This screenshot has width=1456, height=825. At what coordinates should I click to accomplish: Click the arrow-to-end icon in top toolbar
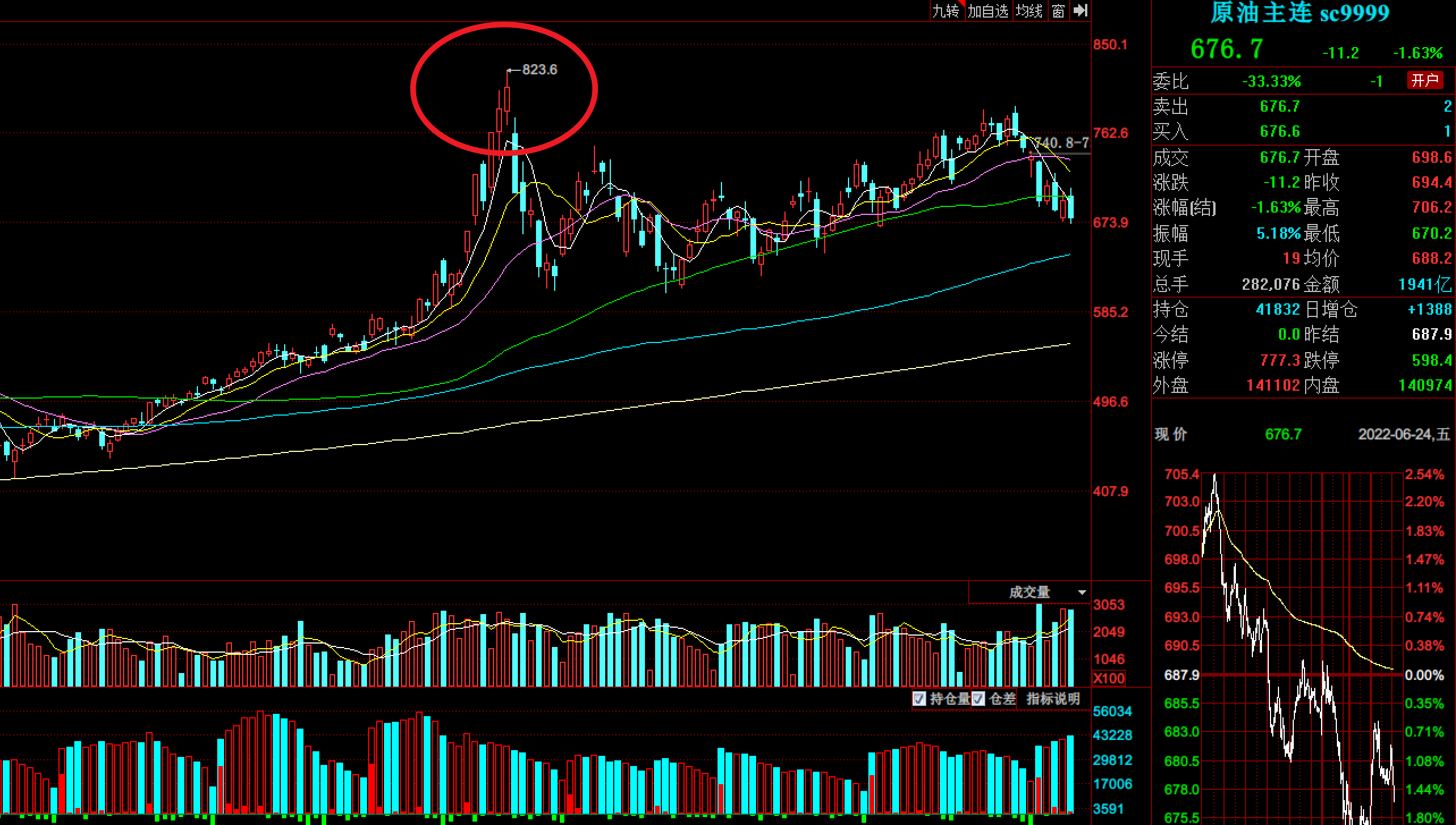[x=1081, y=10]
